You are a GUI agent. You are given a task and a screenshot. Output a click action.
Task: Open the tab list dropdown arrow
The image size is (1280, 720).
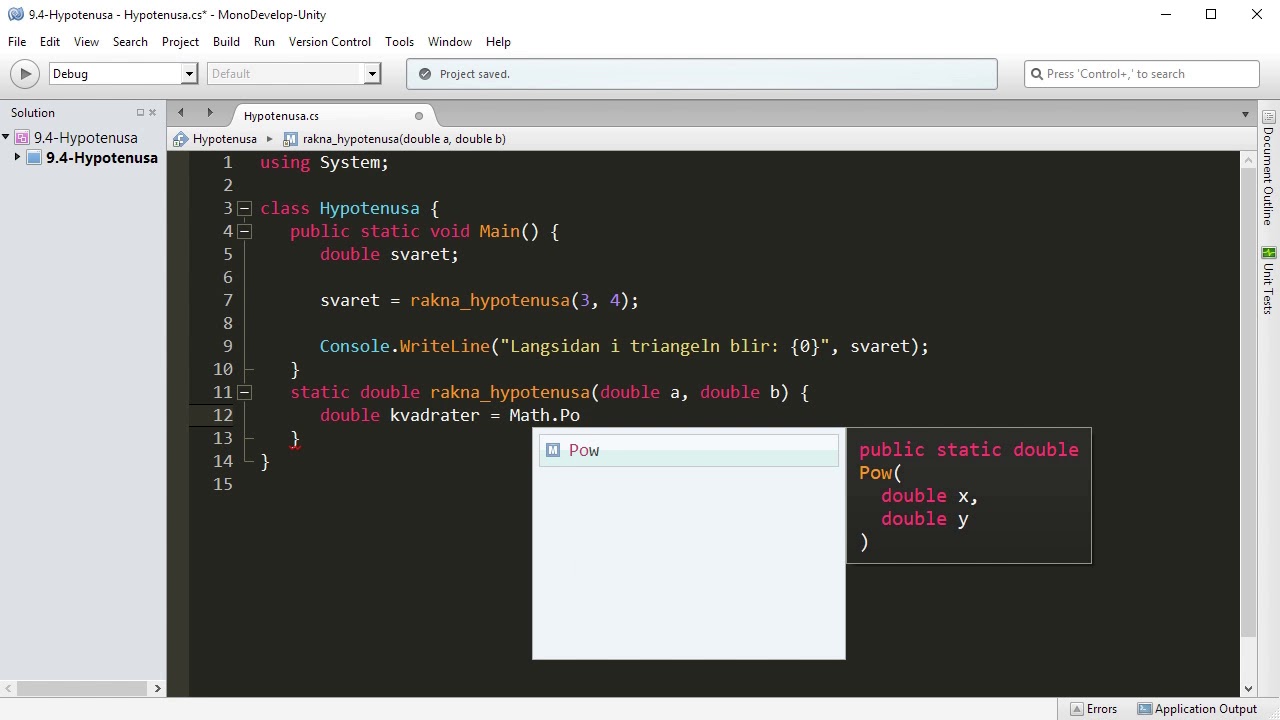tap(1245, 115)
